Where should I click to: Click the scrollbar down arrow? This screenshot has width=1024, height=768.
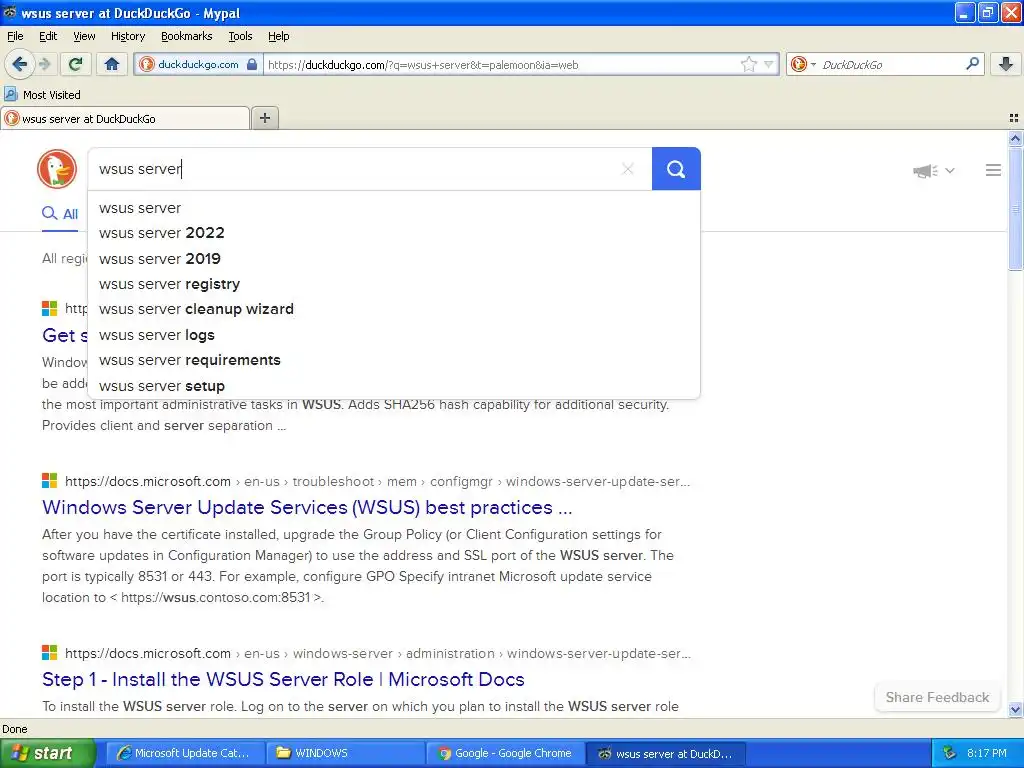tap(1016, 709)
